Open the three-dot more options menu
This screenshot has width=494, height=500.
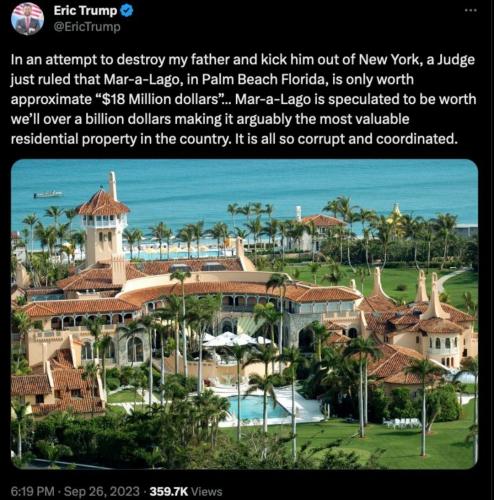[471, 10]
